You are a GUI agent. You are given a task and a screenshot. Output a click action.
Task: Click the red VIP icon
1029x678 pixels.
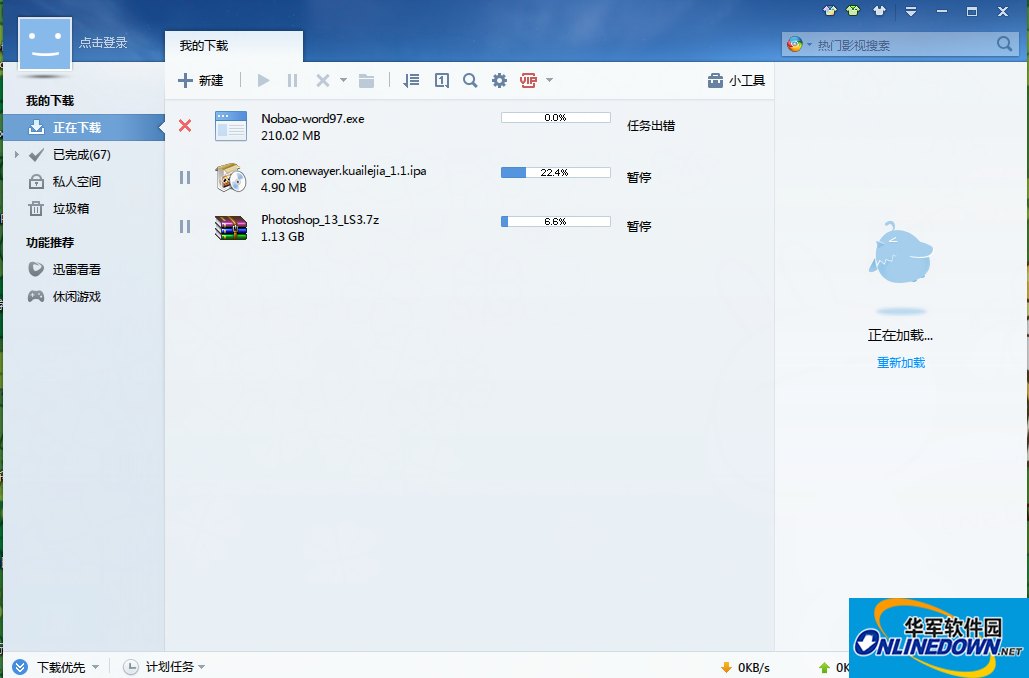tap(528, 81)
